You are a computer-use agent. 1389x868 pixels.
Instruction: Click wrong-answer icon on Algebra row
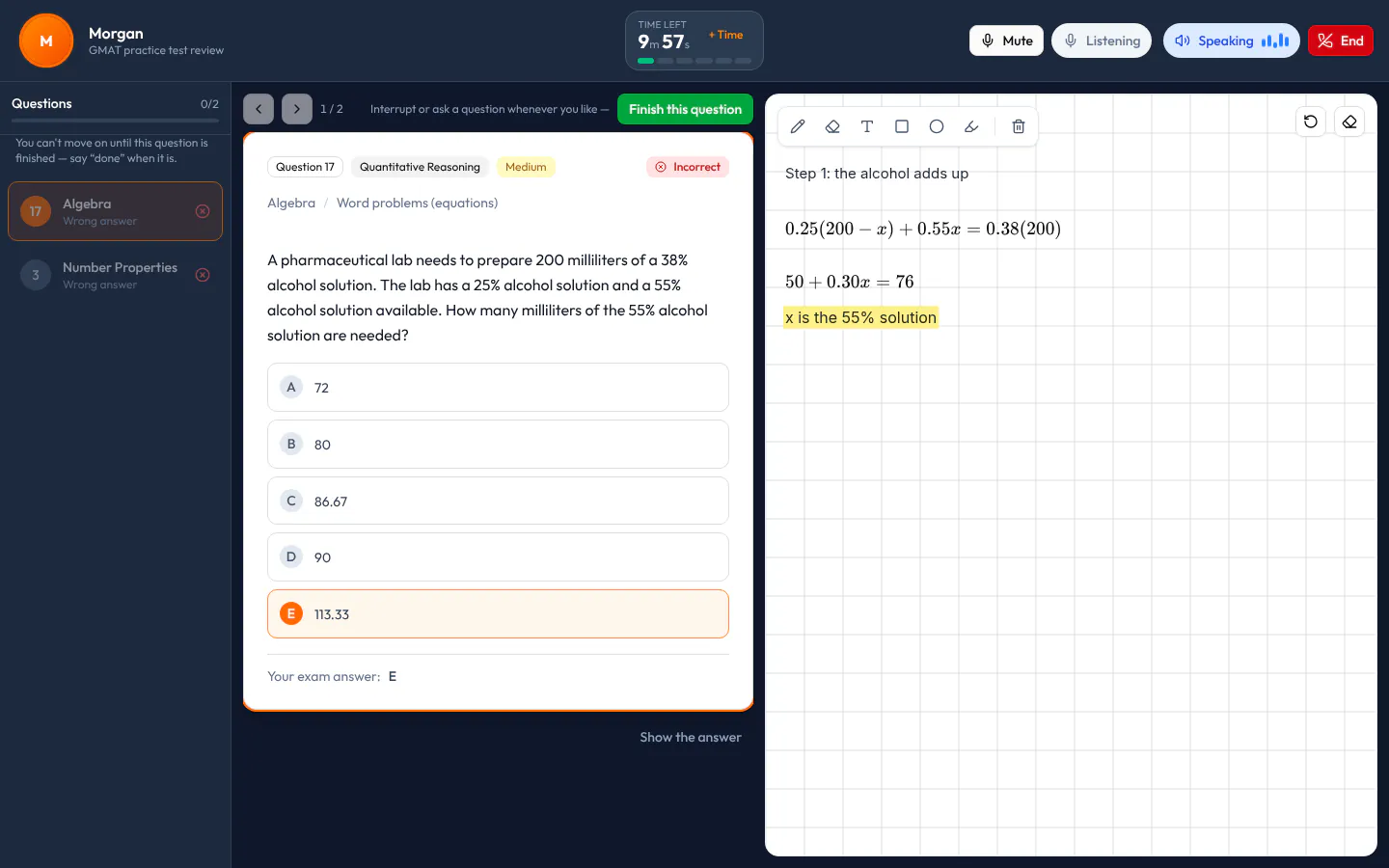[x=203, y=211]
